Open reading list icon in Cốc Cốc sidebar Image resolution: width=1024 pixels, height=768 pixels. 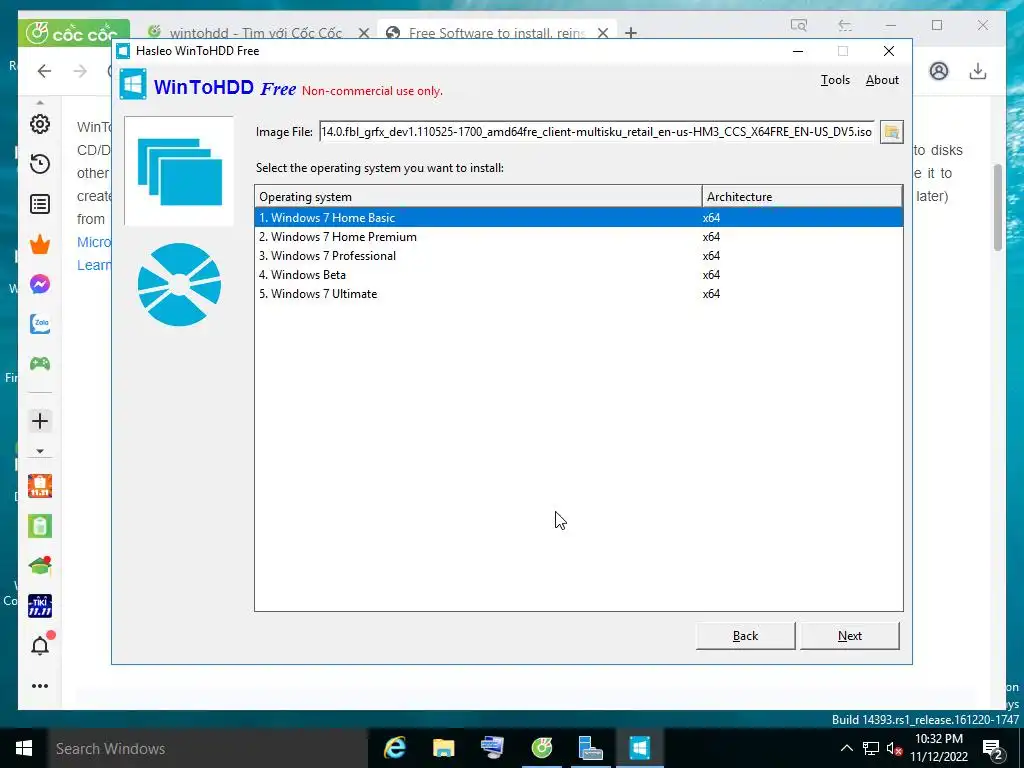click(40, 204)
